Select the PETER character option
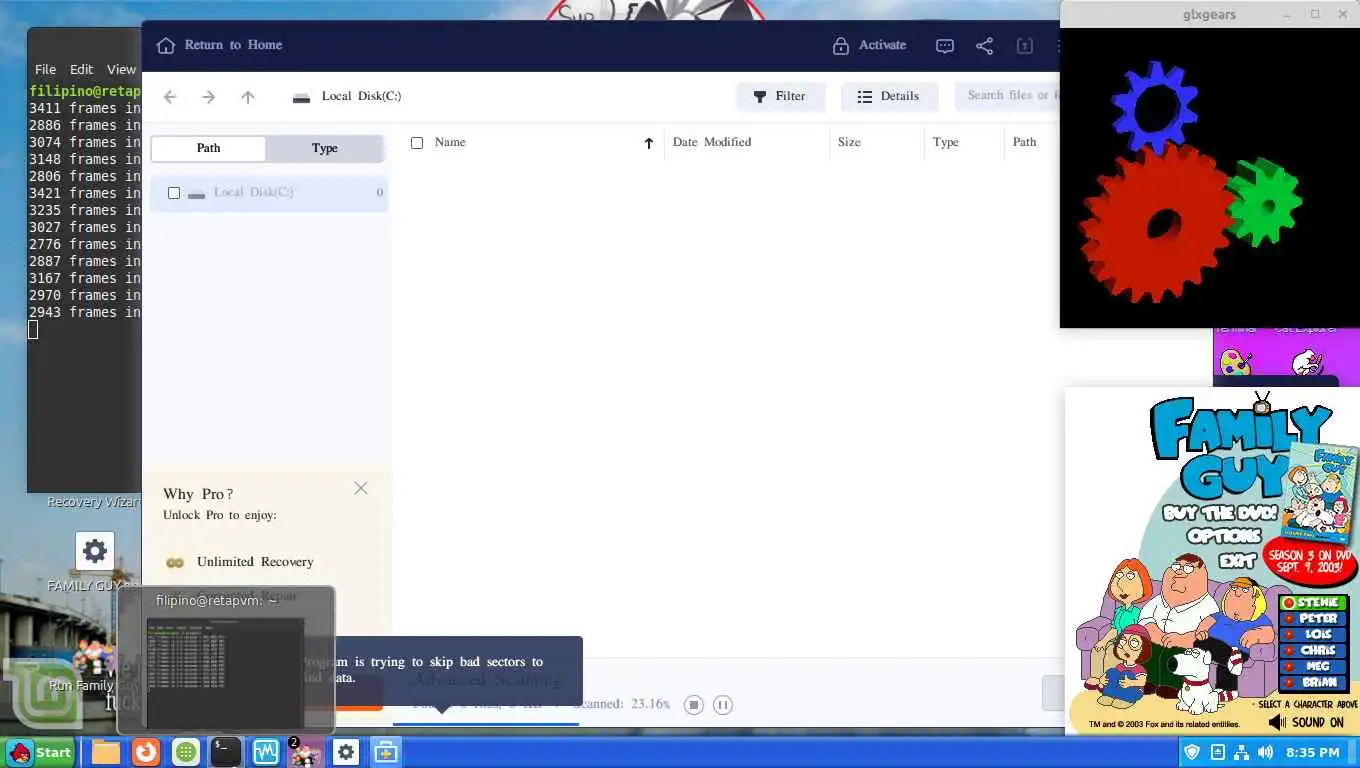This screenshot has height=768, width=1360. point(1314,619)
